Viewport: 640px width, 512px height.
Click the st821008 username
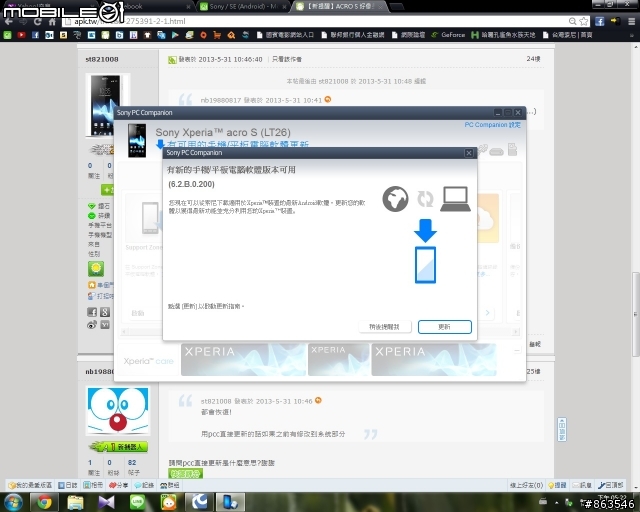pyautogui.click(x=102, y=59)
